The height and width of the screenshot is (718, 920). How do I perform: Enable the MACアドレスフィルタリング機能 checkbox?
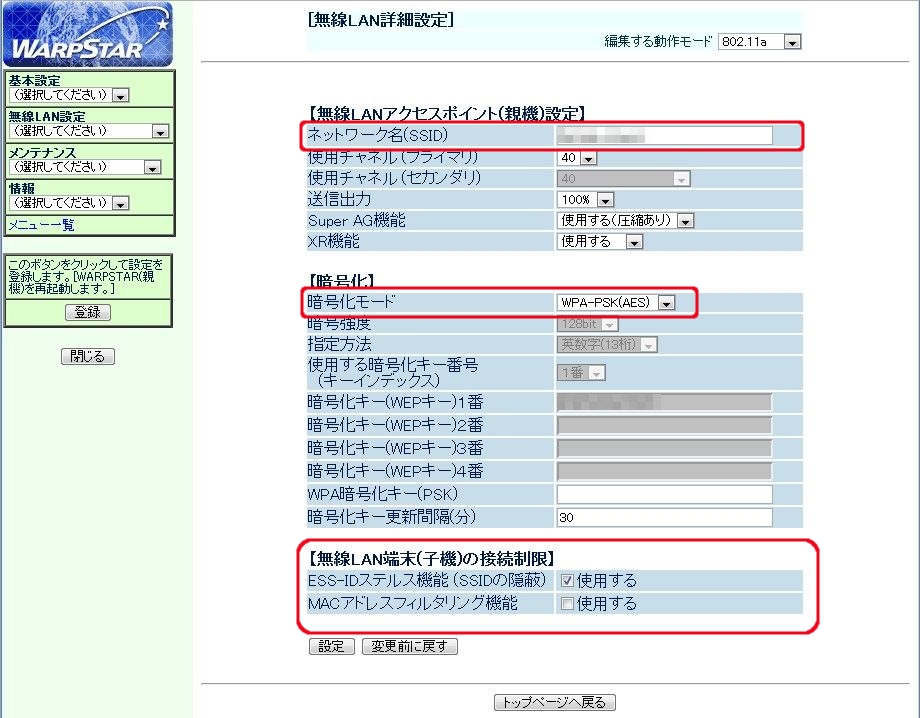(x=567, y=604)
